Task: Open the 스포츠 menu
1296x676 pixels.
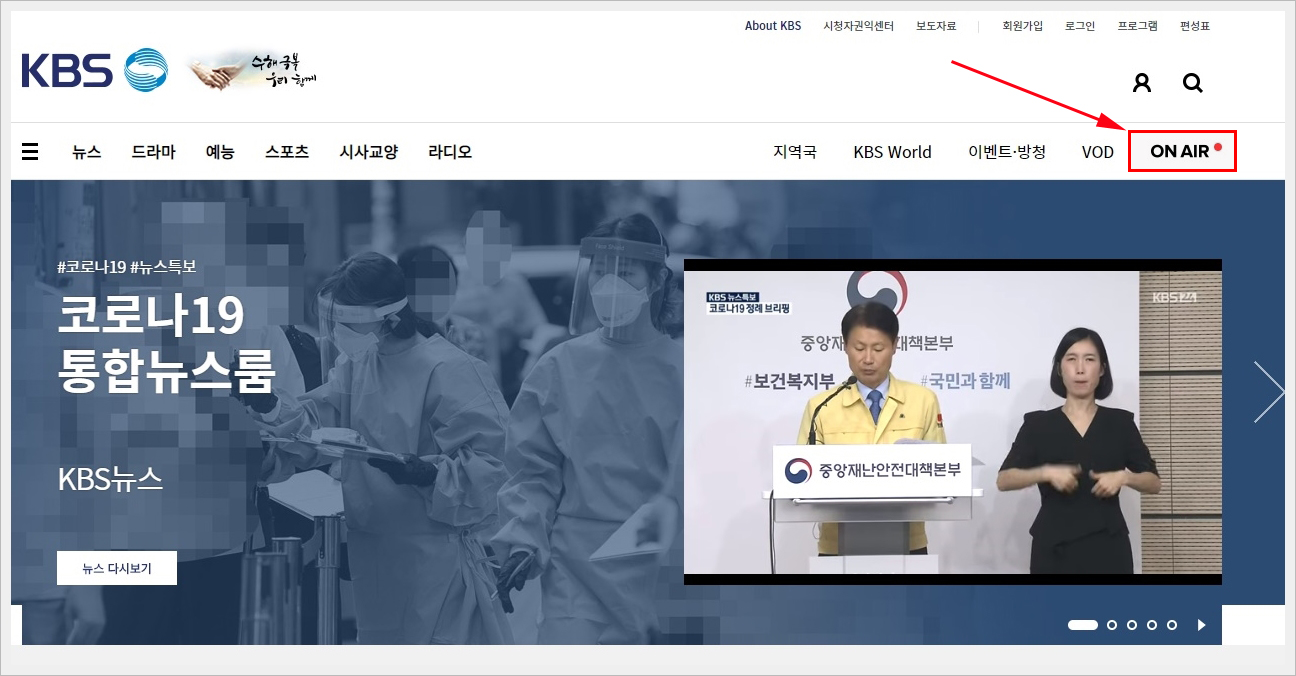Action: (287, 152)
